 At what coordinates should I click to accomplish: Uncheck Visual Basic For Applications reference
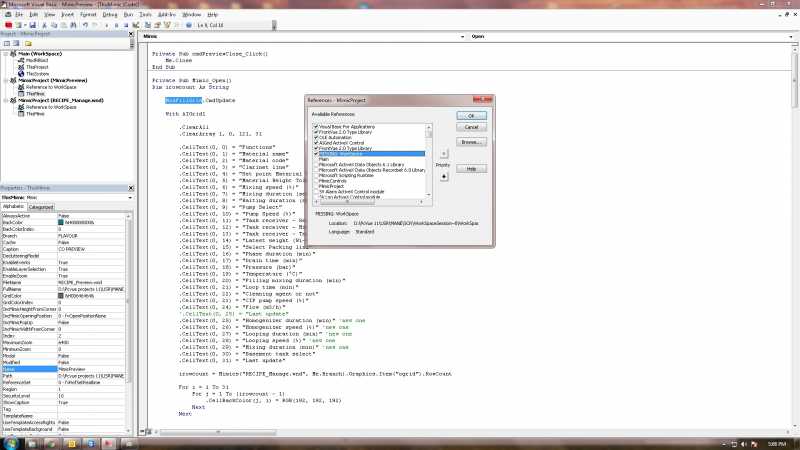click(x=316, y=127)
